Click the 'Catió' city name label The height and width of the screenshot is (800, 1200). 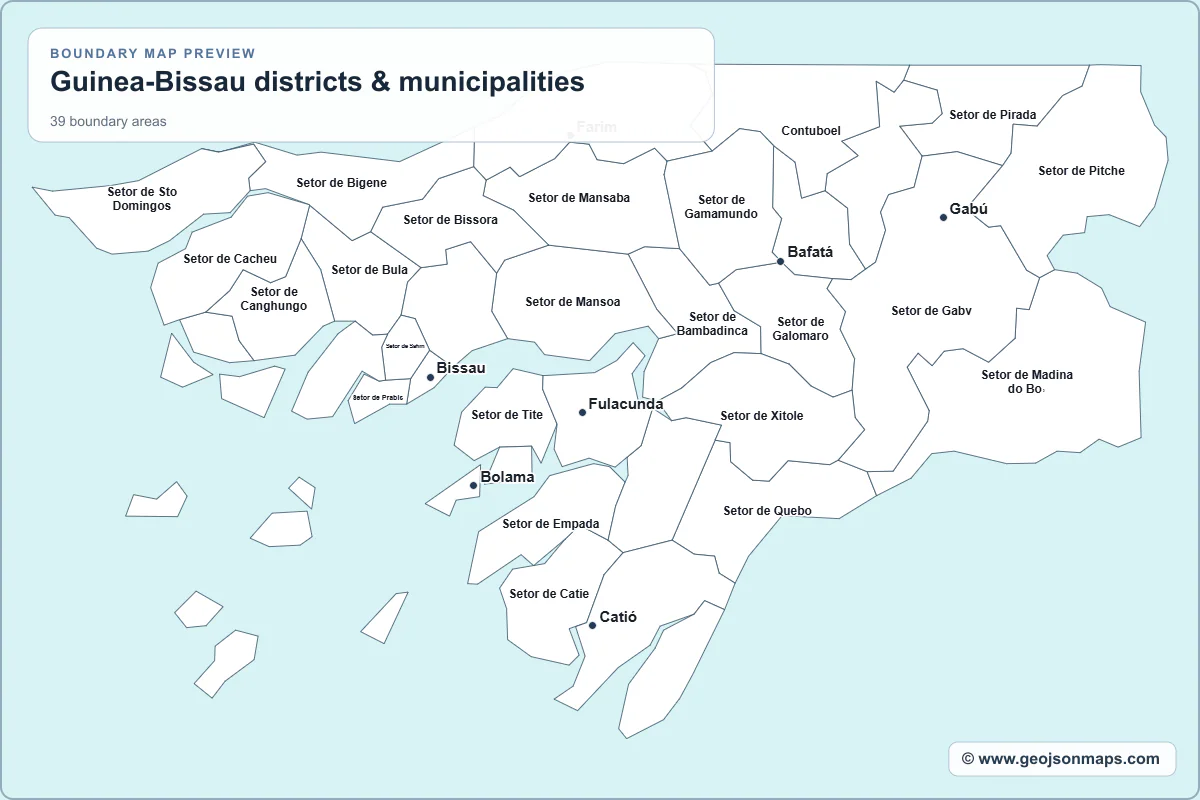(618, 617)
